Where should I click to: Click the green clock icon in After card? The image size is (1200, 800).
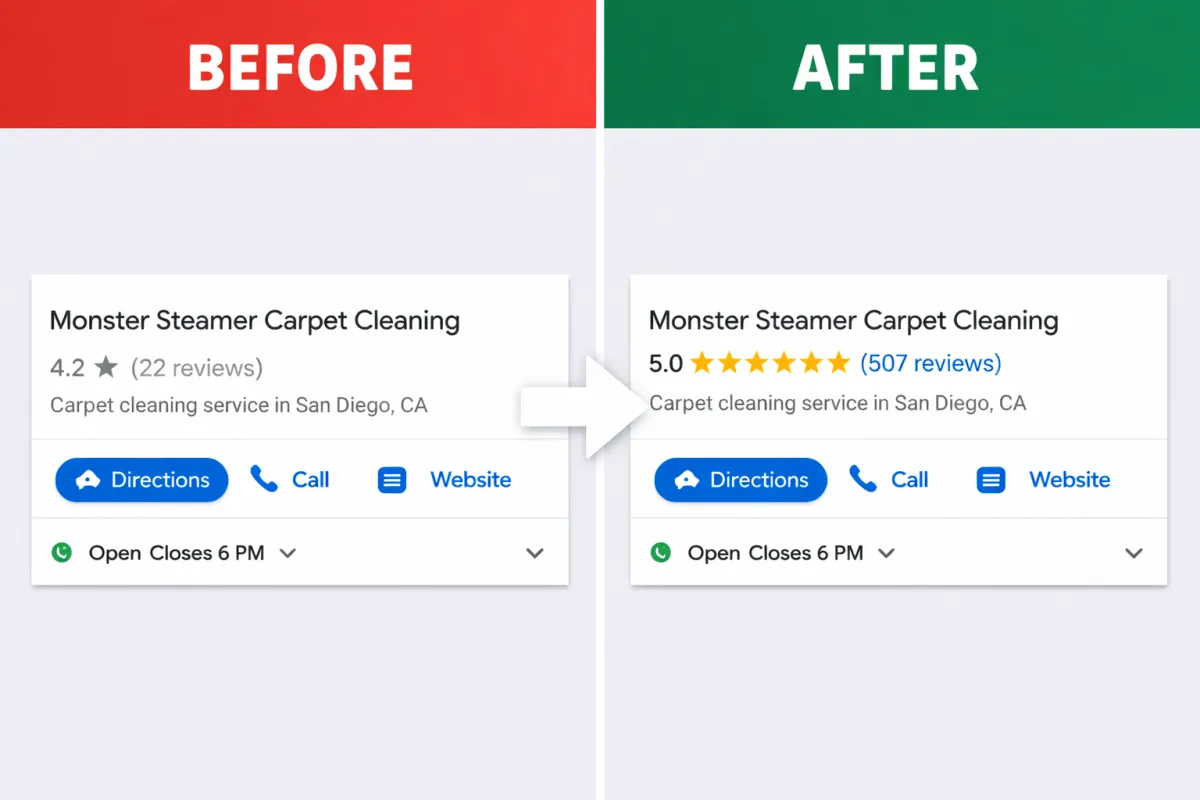click(x=660, y=552)
